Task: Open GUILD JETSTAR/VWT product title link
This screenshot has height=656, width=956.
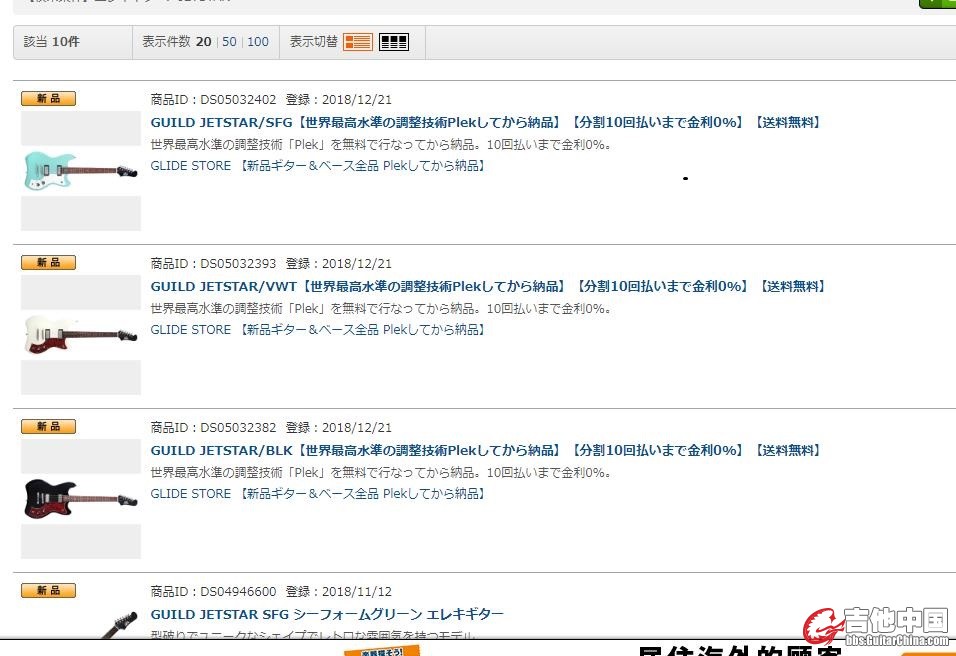Action: [x=488, y=287]
